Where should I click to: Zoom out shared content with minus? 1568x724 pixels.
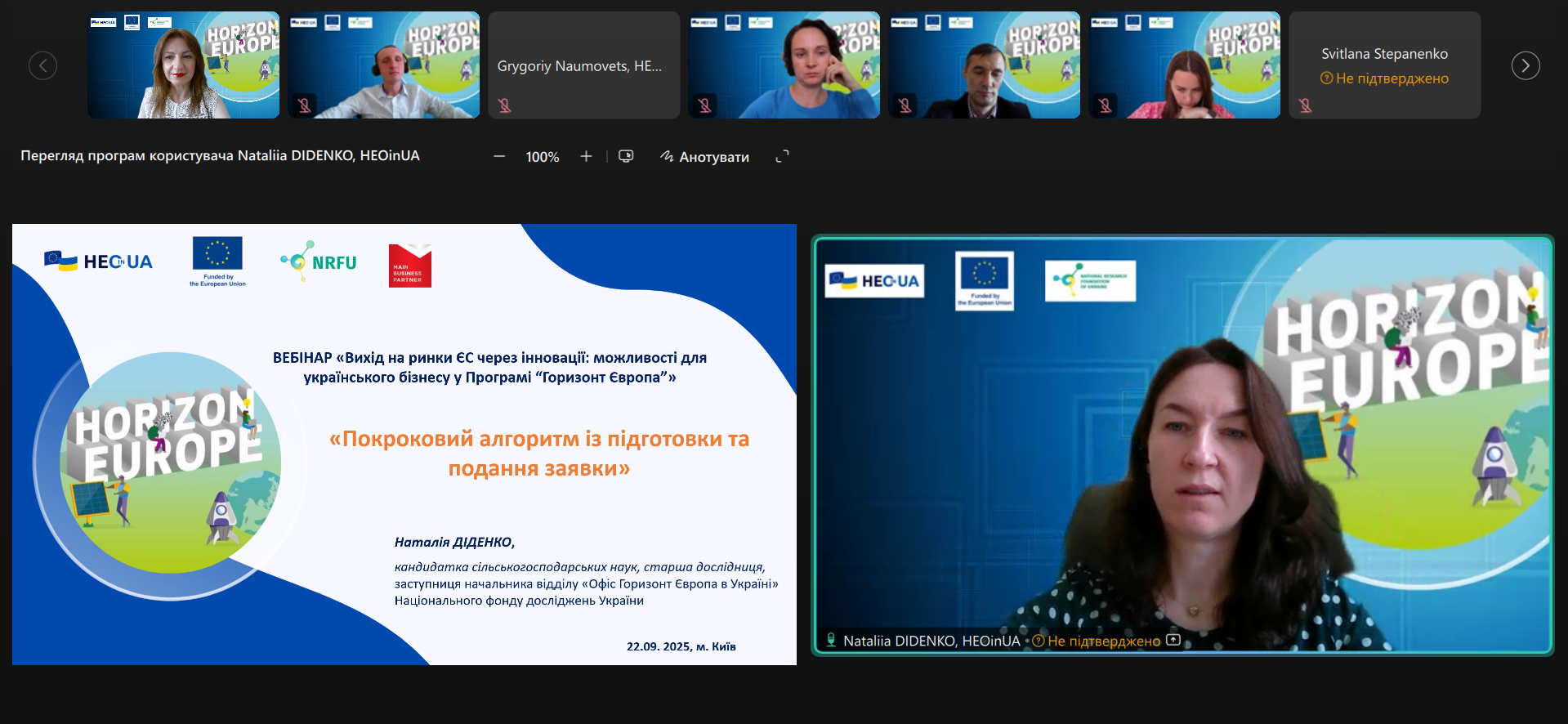[x=499, y=156]
